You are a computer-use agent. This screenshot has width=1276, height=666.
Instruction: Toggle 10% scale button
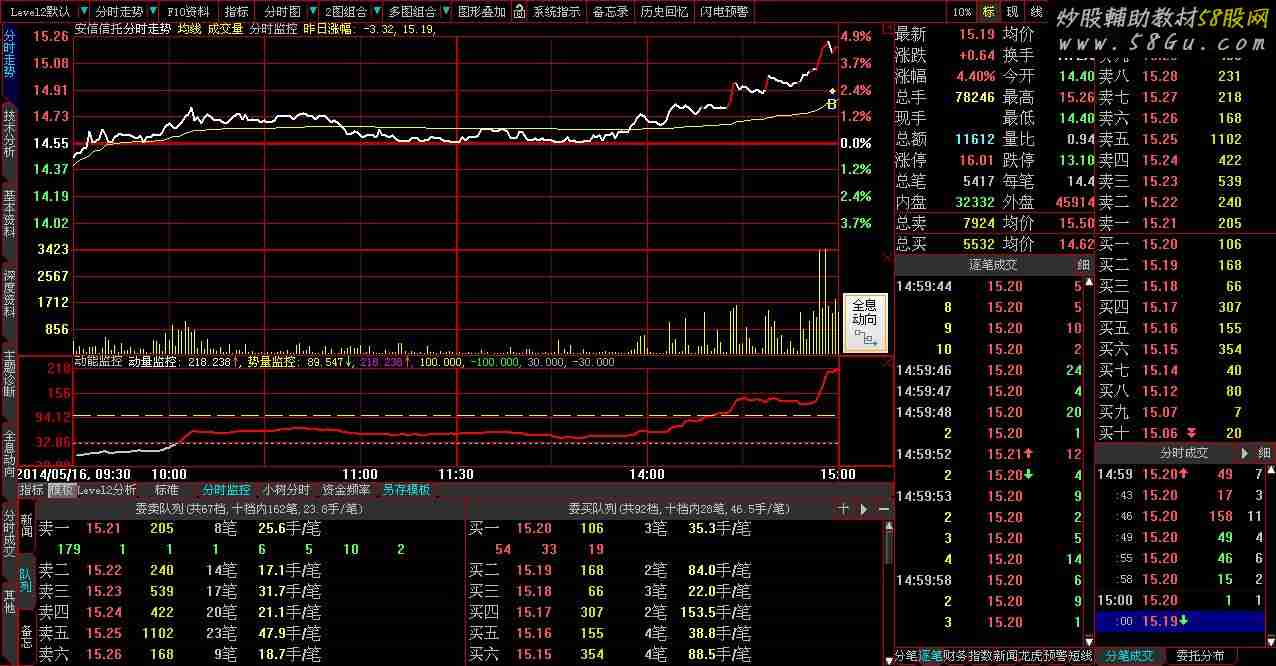(x=961, y=11)
